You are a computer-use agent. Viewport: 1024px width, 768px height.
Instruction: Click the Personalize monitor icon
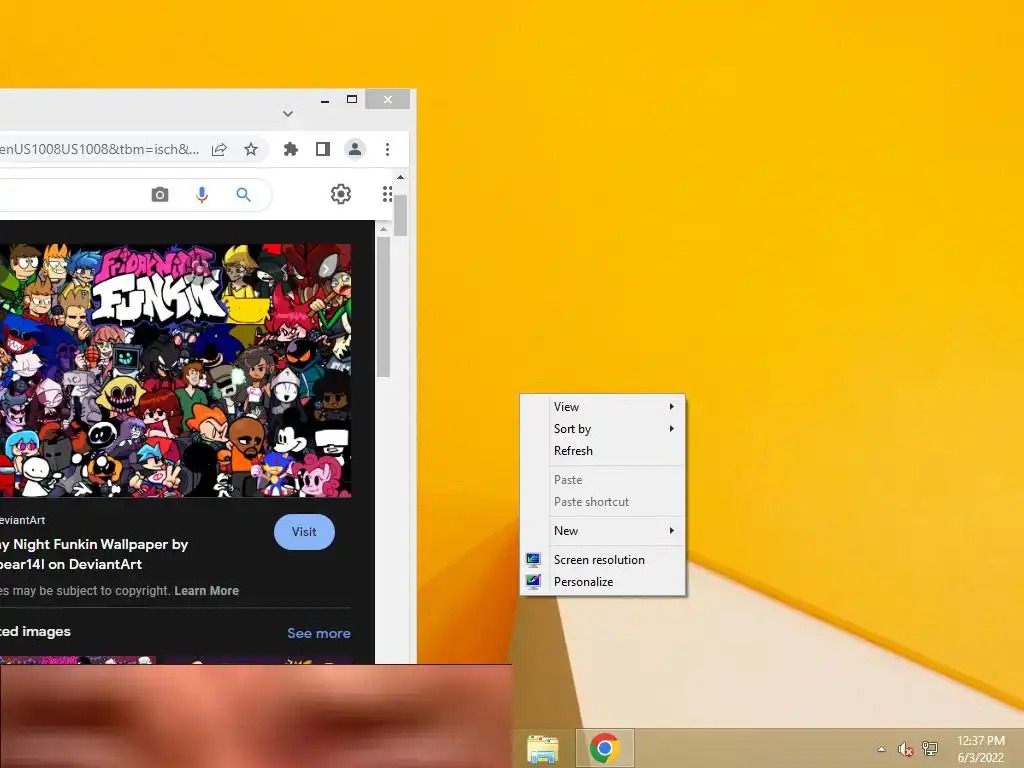click(534, 581)
